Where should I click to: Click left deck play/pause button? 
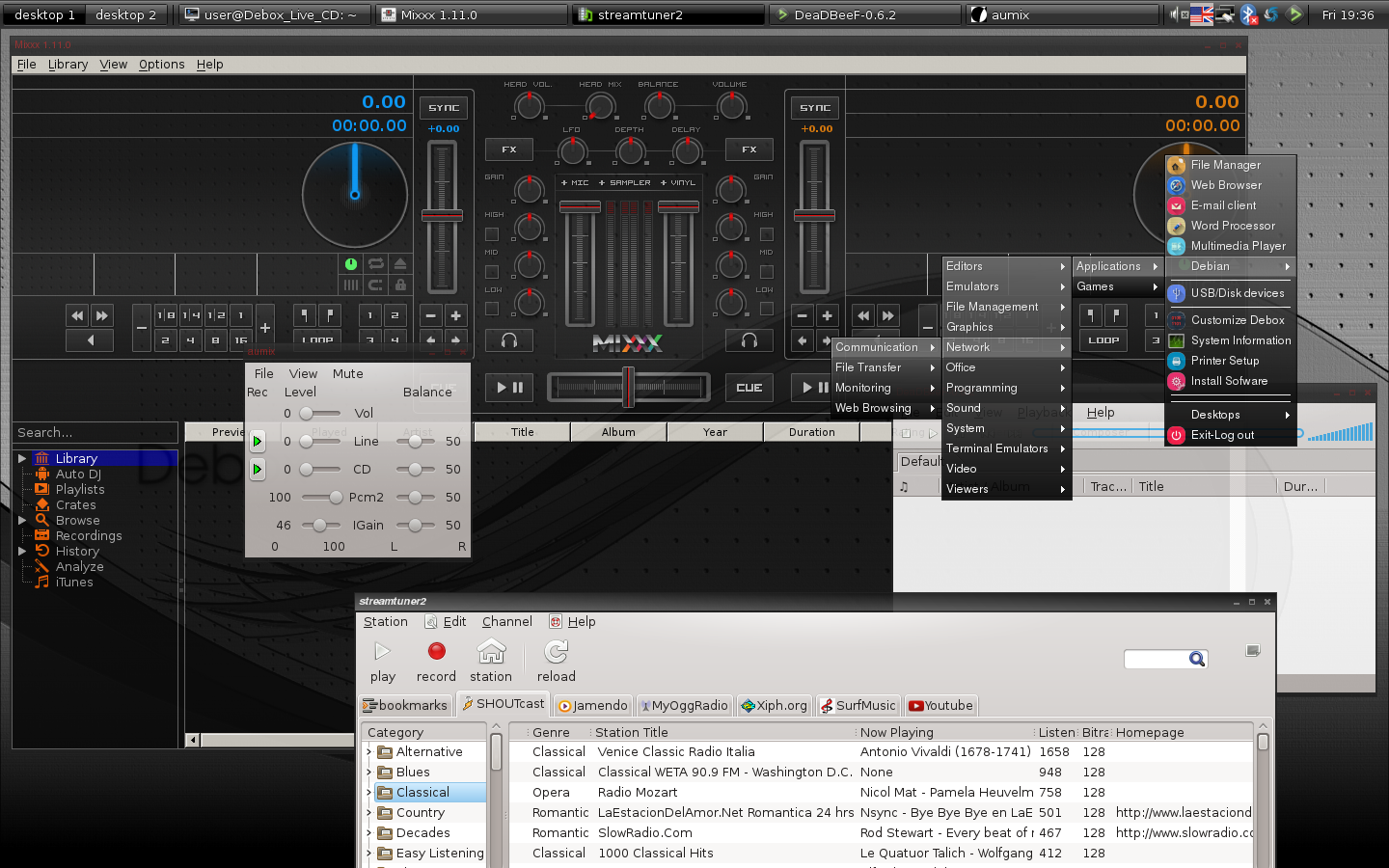509,388
